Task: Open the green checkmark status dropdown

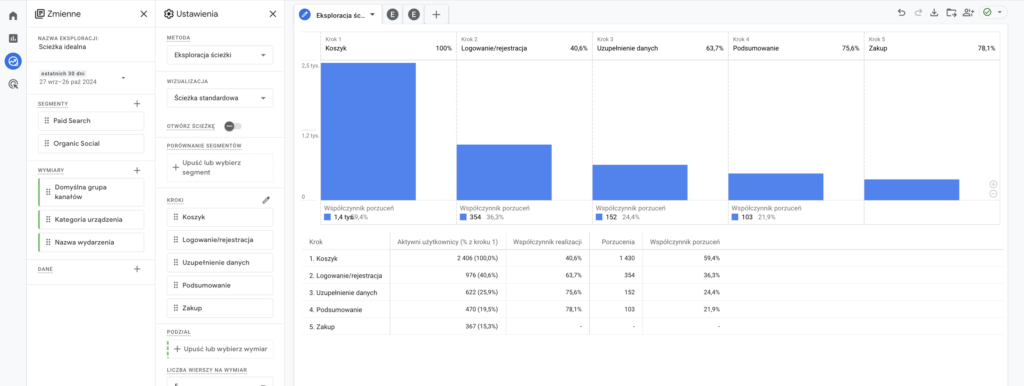Action: pos(993,12)
